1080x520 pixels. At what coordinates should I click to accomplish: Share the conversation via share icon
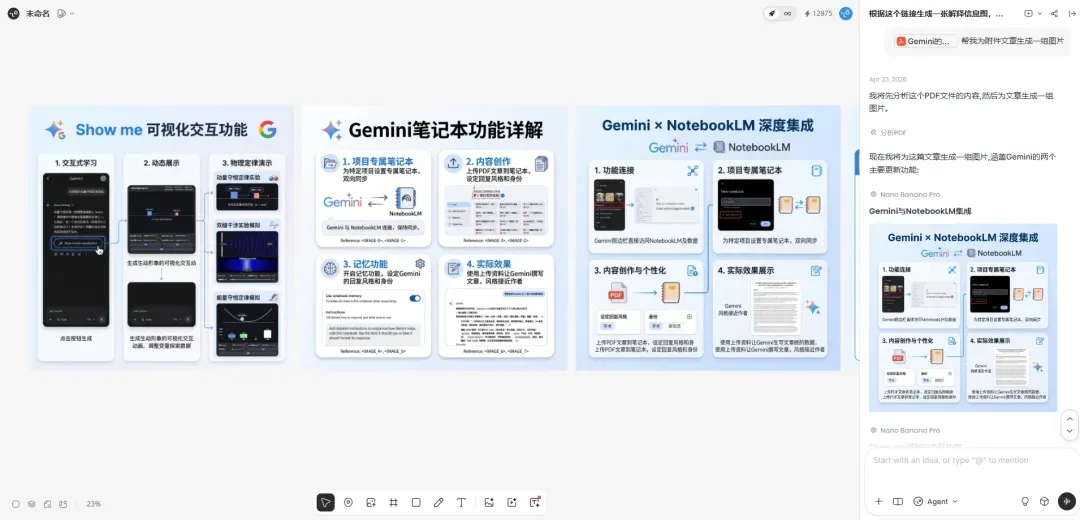pyautogui.click(x=1055, y=13)
